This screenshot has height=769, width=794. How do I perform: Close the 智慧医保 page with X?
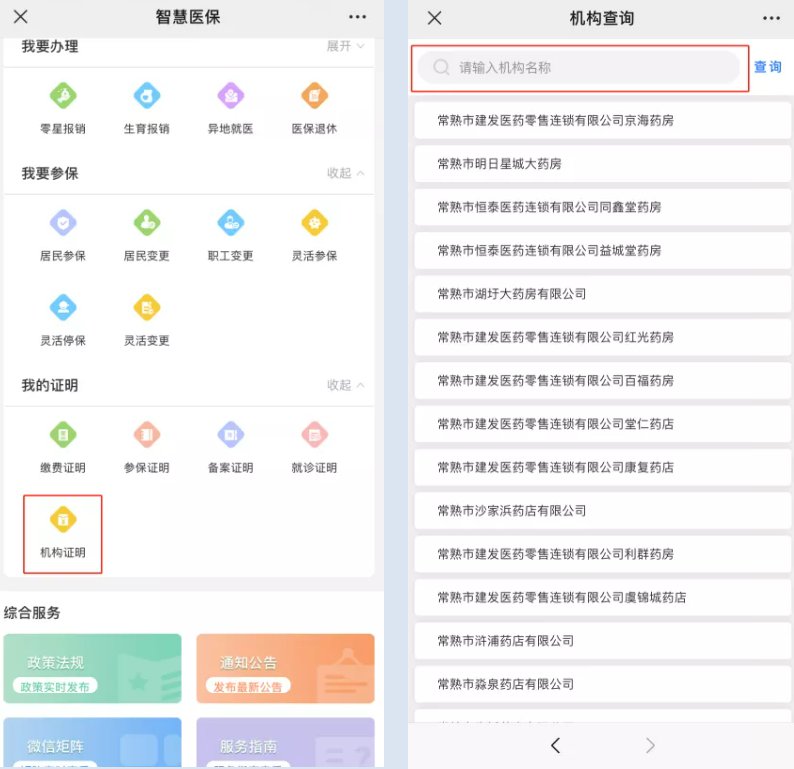[21, 17]
